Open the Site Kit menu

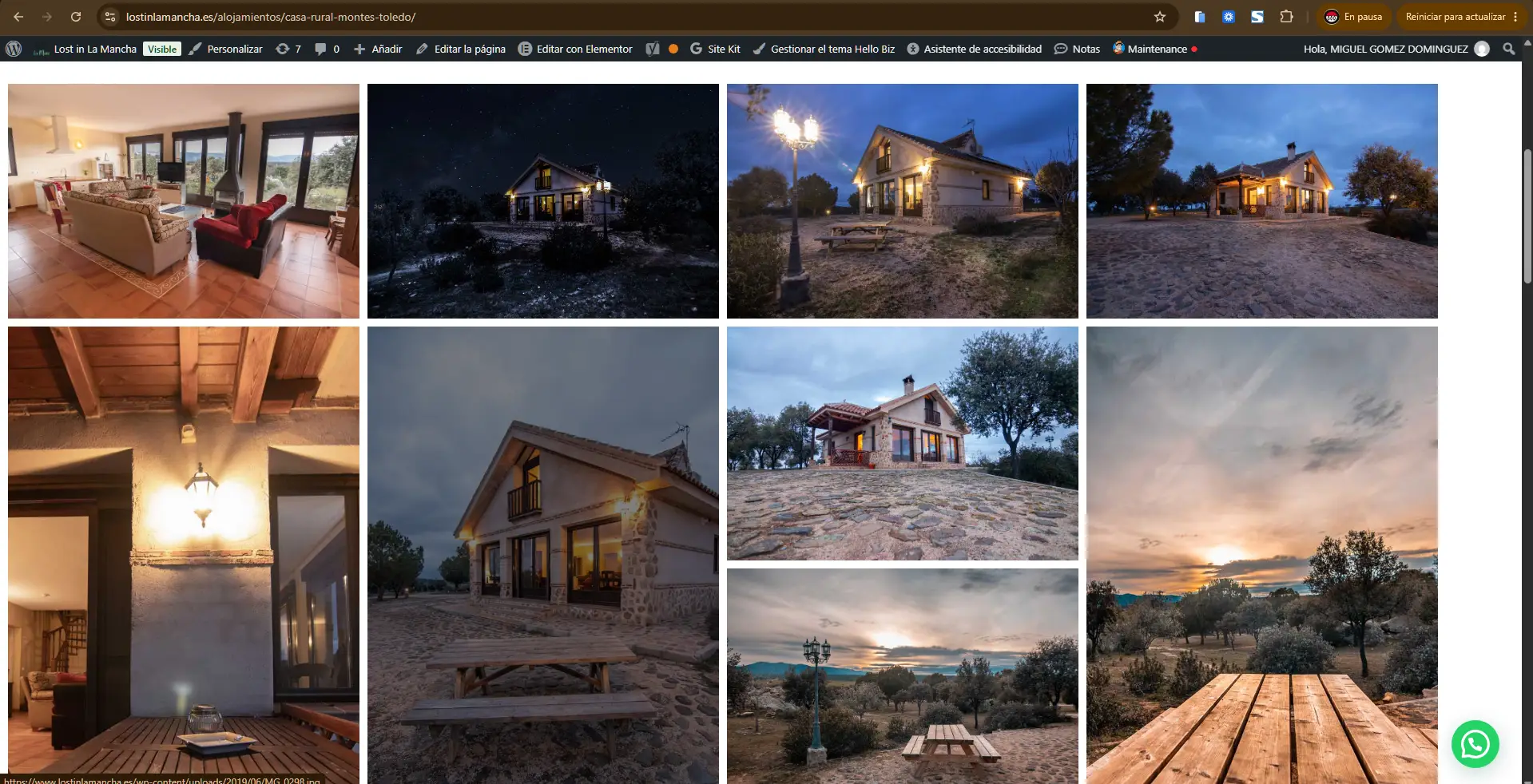[x=715, y=49]
